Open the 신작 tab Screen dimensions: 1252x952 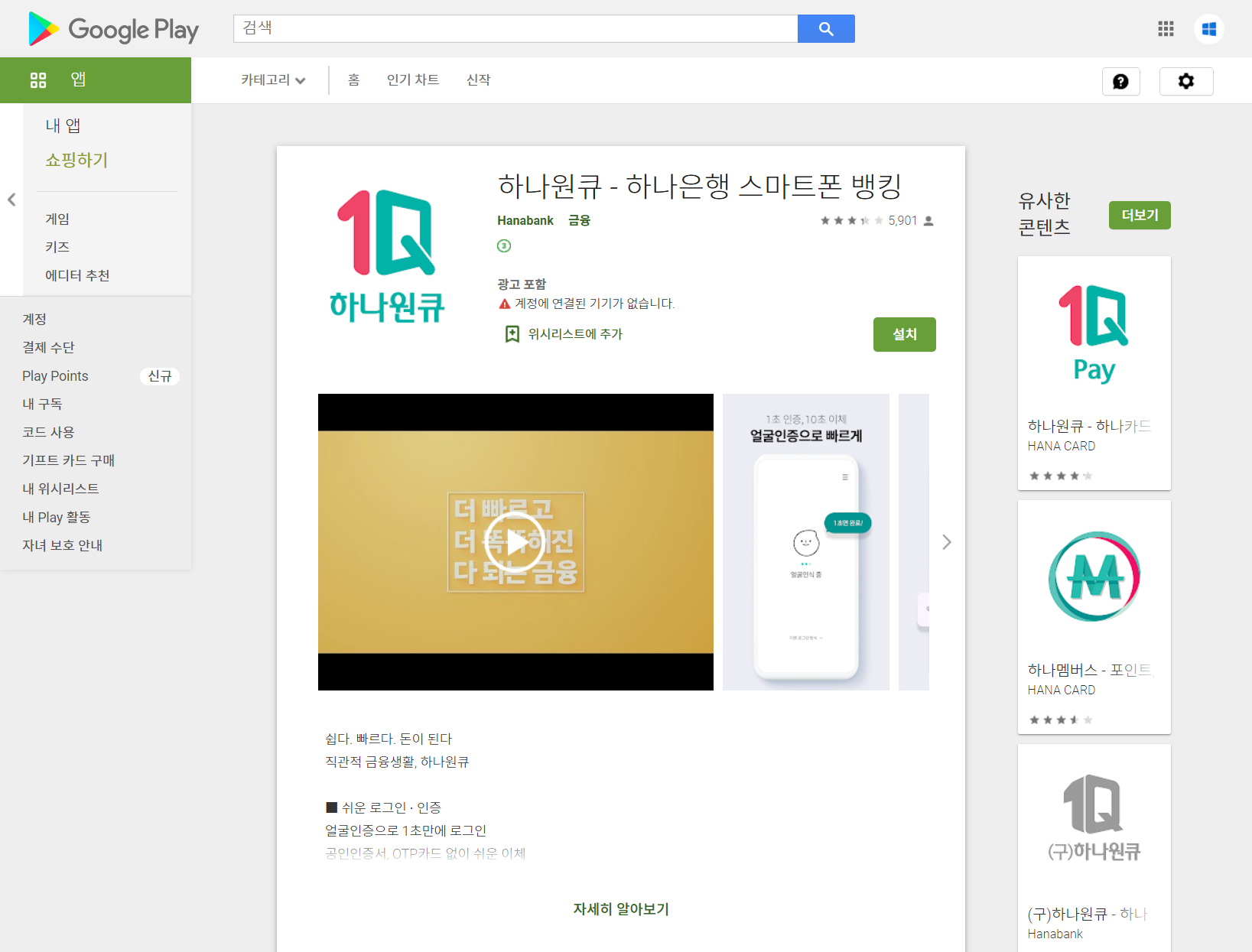[478, 80]
